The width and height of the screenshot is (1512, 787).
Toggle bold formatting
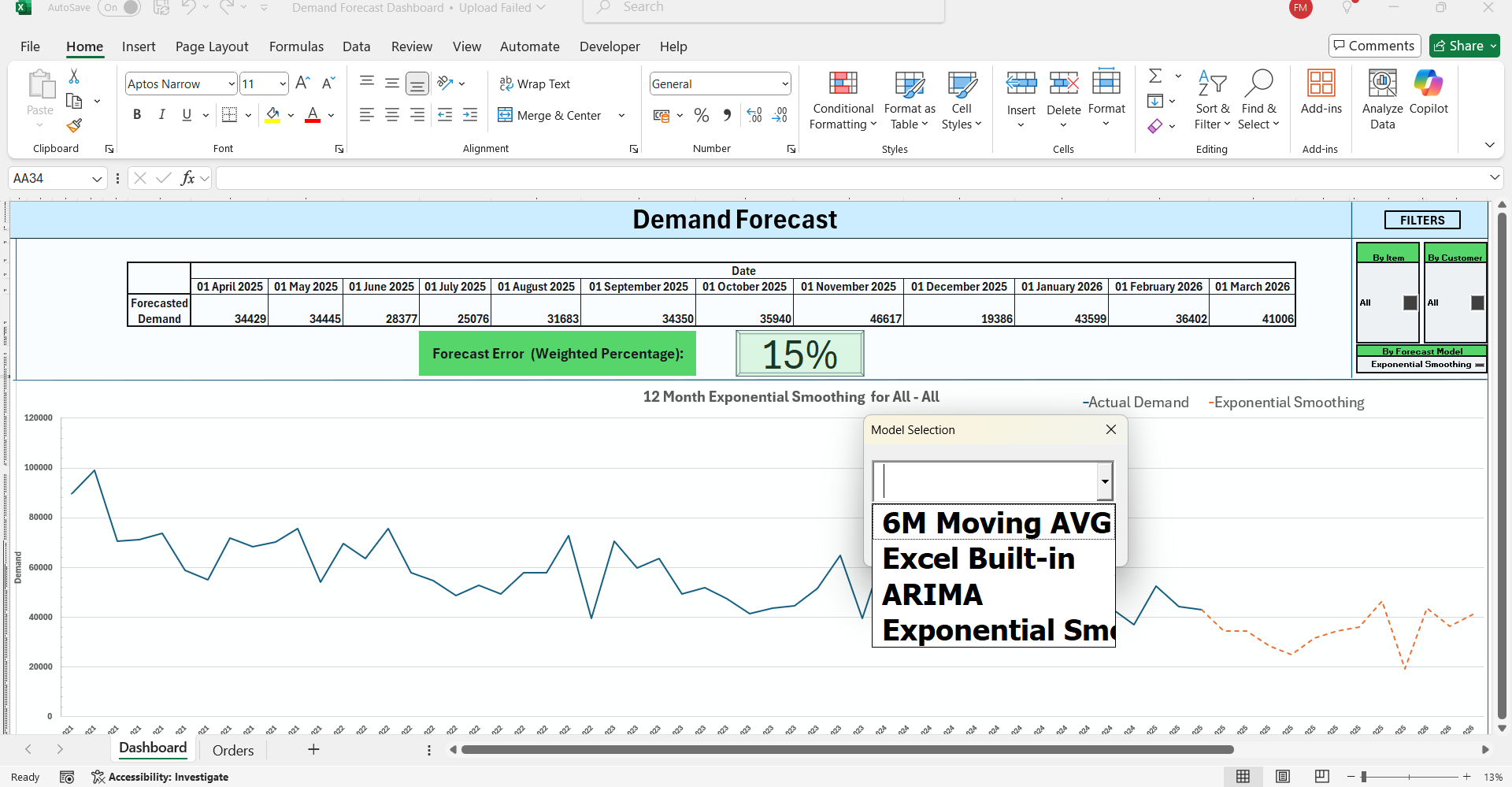[136, 114]
